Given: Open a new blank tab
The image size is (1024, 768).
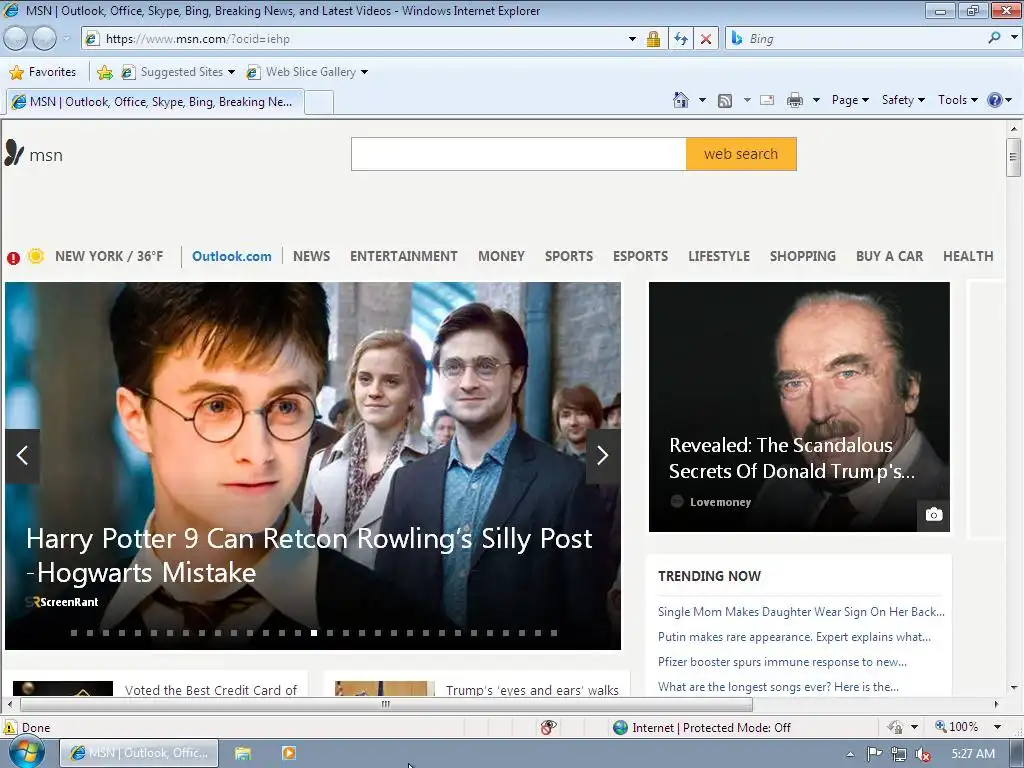Looking at the screenshot, I should pyautogui.click(x=319, y=103).
